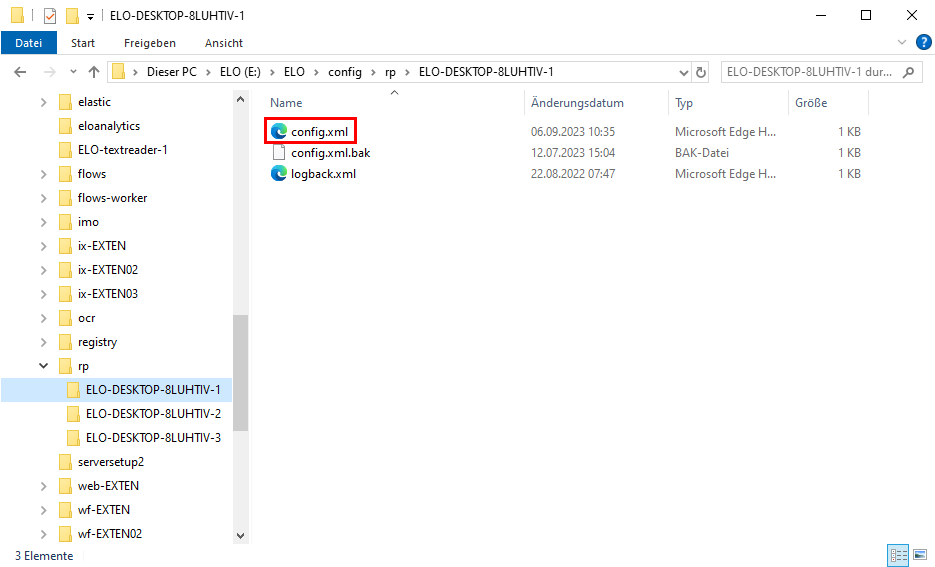Click the scroll down arrow of navigation pane
935x567 pixels.
pyautogui.click(x=240, y=535)
